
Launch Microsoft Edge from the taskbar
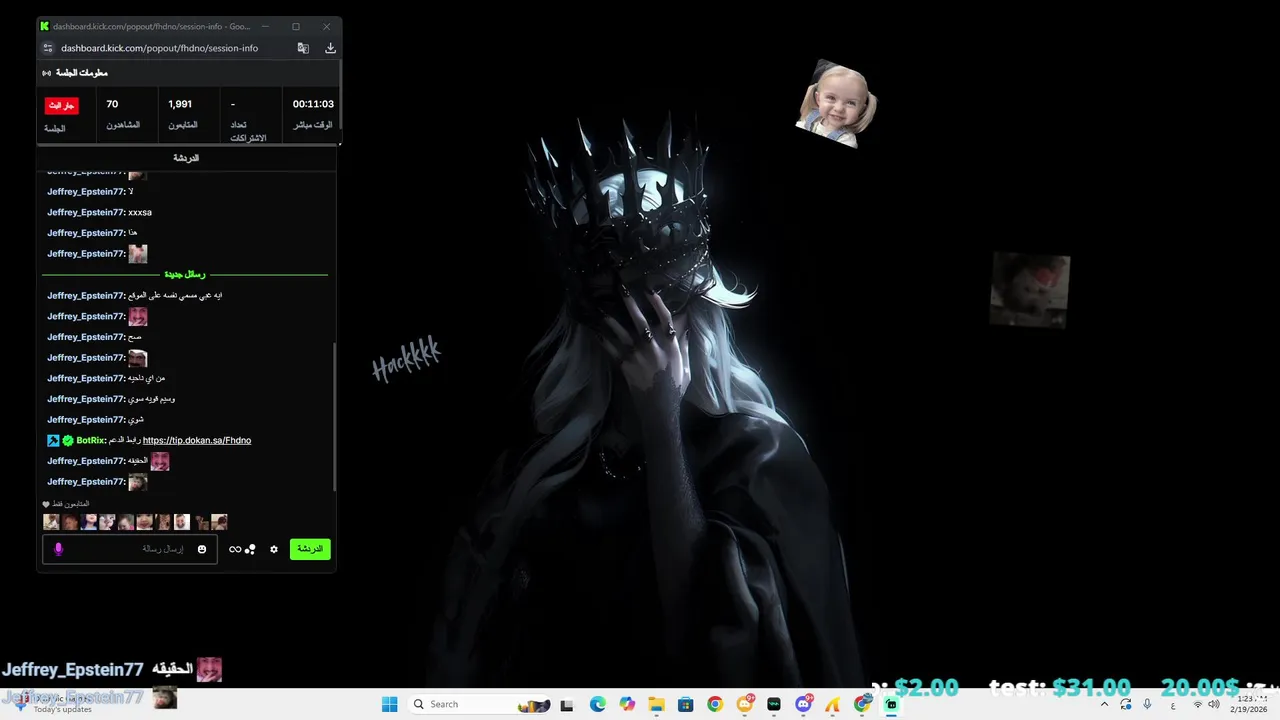click(597, 704)
